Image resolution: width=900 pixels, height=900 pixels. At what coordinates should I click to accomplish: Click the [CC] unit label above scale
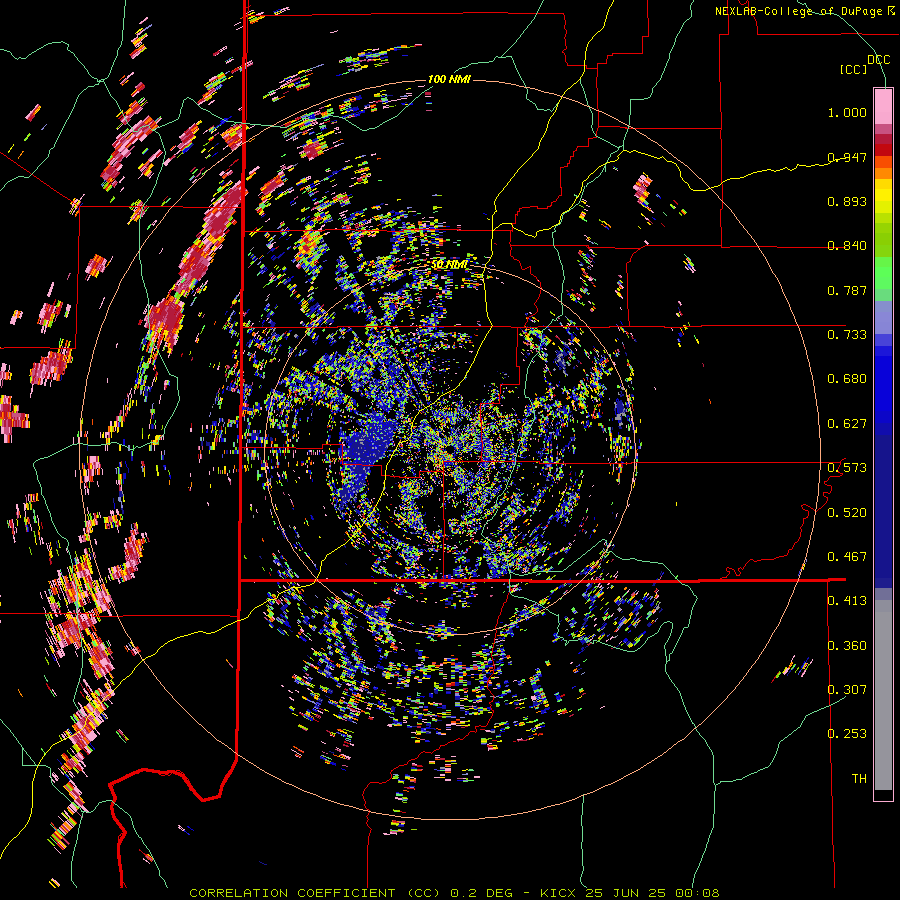click(x=854, y=69)
